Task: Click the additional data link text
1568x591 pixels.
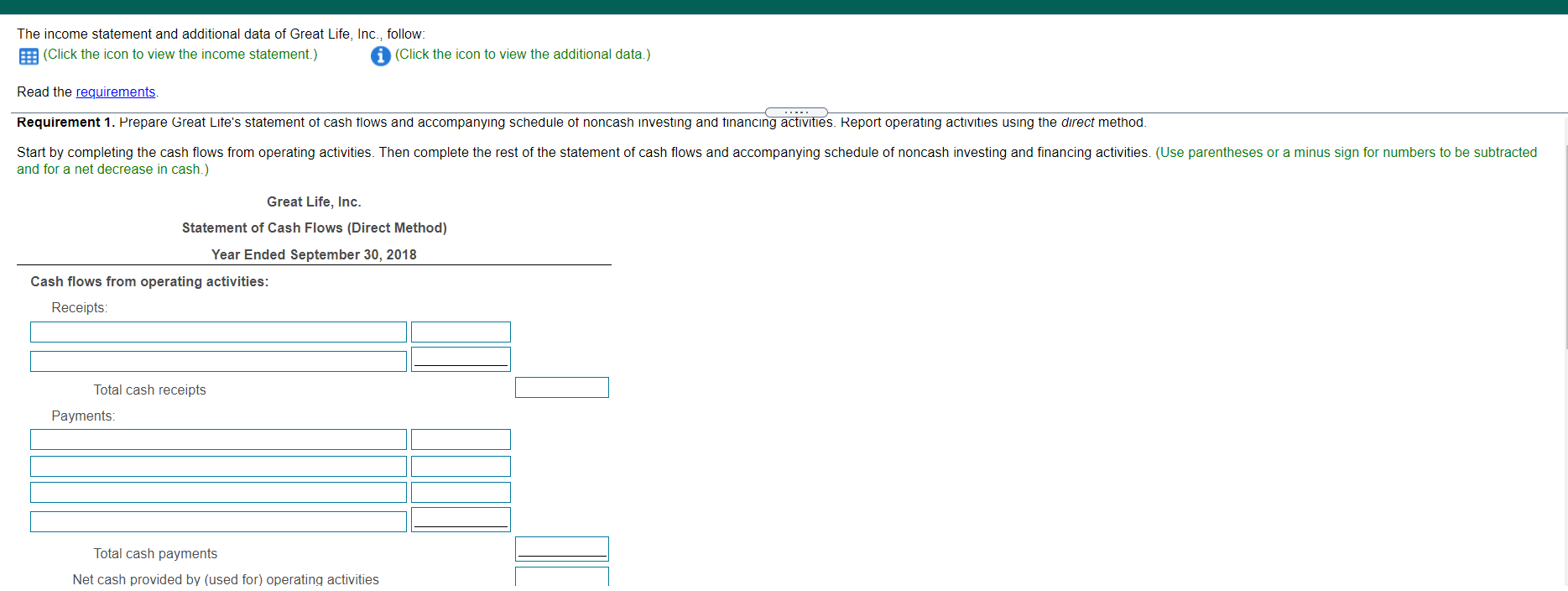Action: [523, 55]
